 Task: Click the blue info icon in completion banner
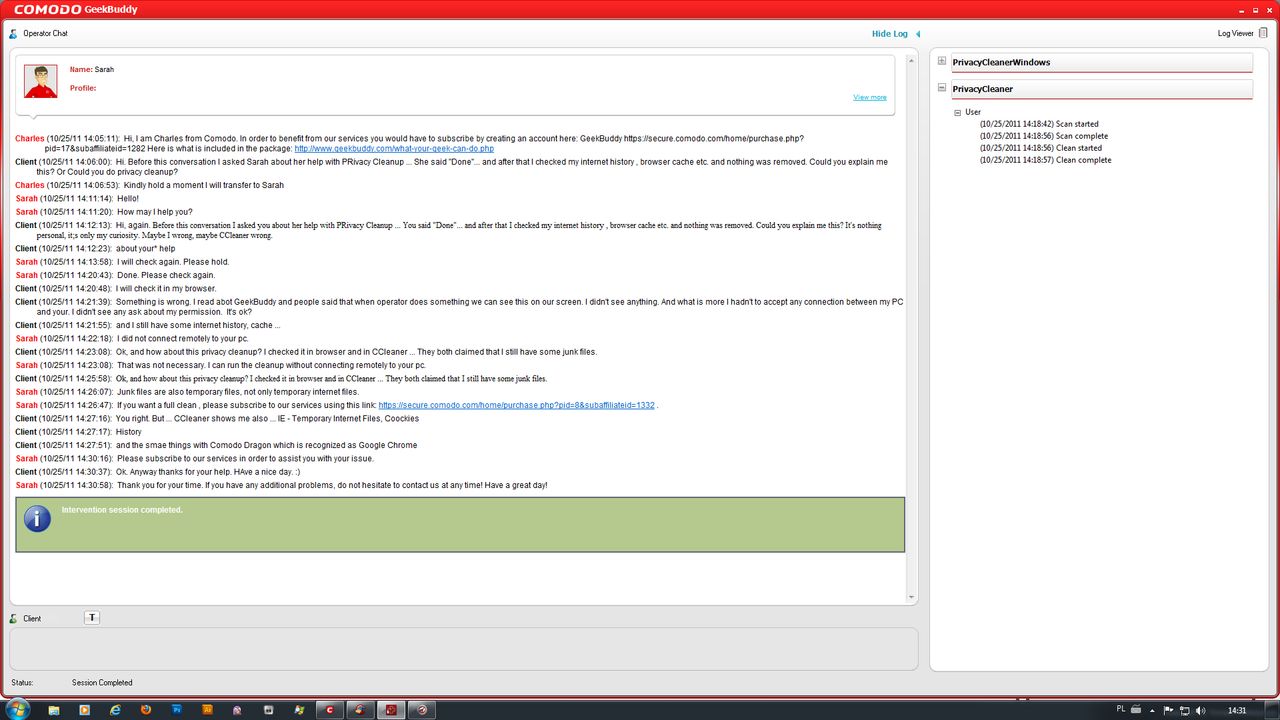[37, 518]
